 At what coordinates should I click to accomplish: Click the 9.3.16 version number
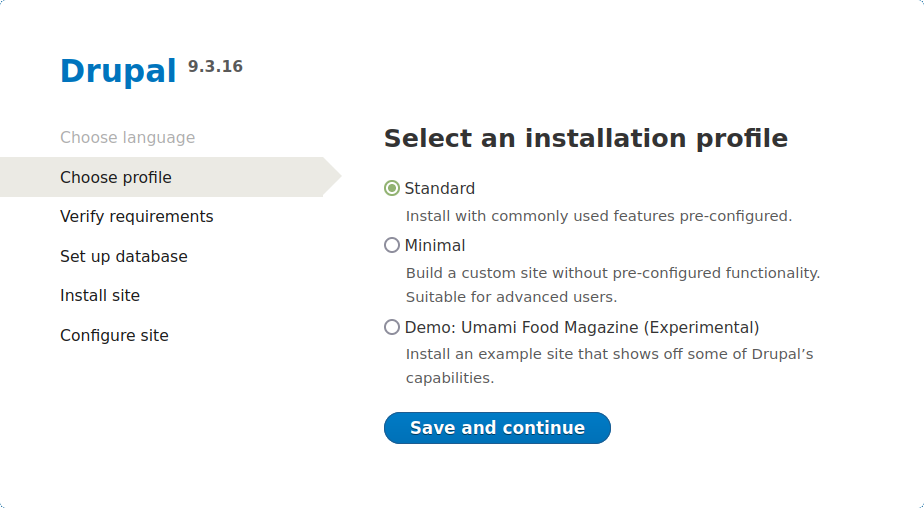click(215, 67)
